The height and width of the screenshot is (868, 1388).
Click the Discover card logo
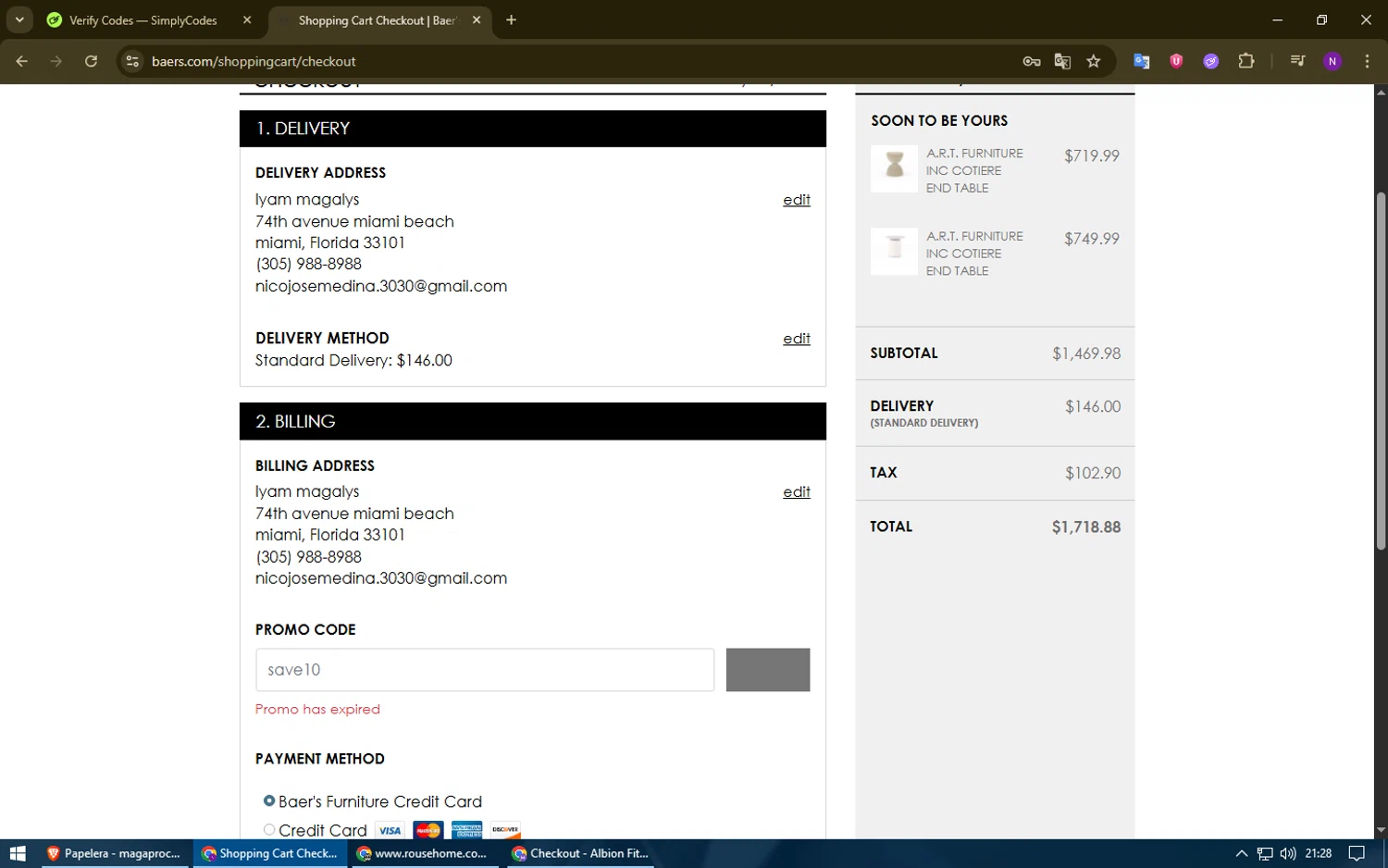tap(505, 830)
